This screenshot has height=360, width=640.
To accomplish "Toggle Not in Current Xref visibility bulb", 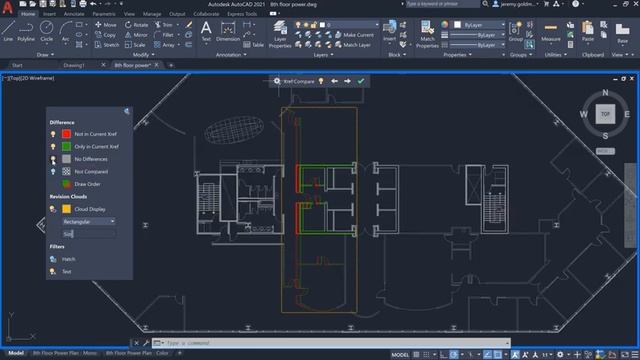I will (x=53, y=134).
